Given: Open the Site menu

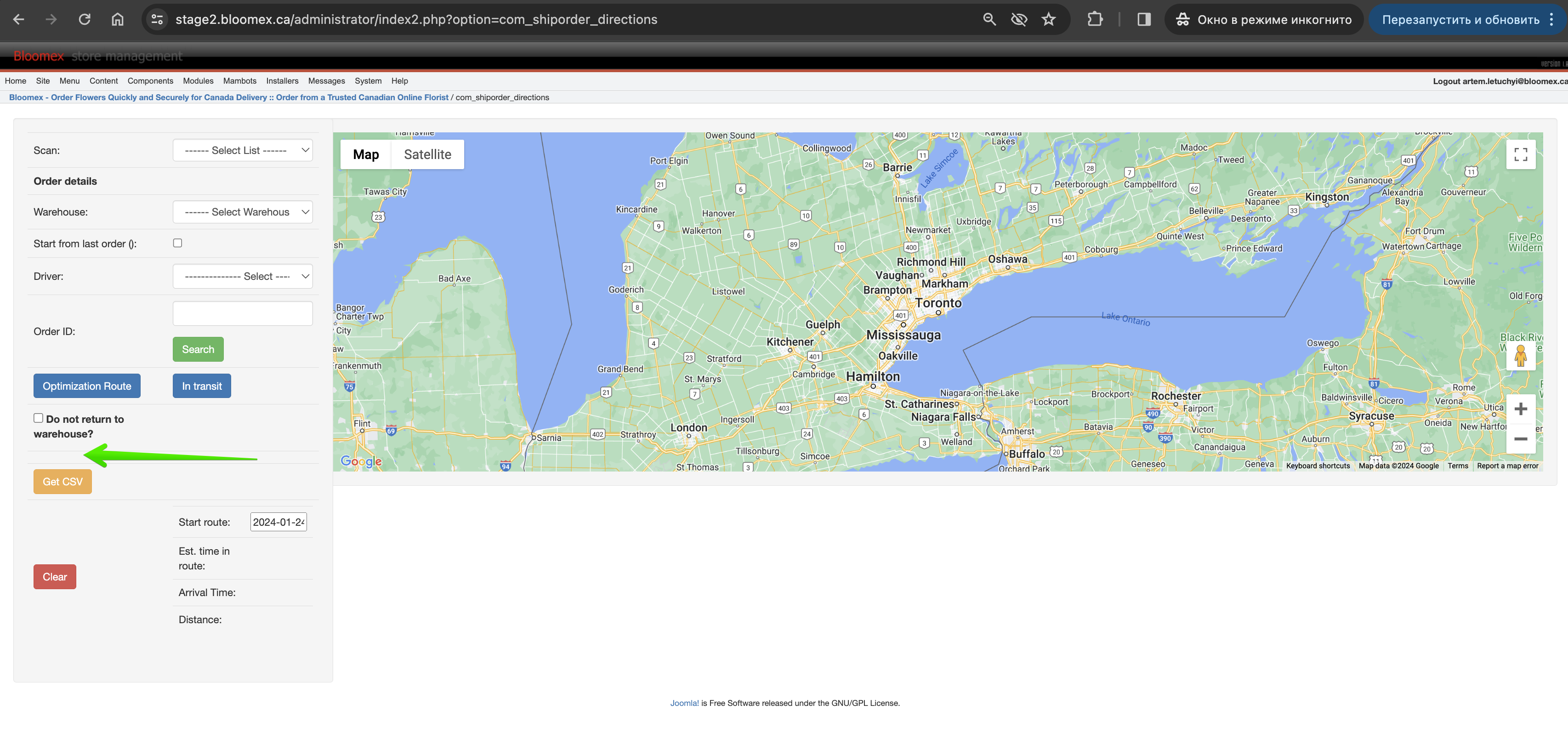Looking at the screenshot, I should pos(43,81).
